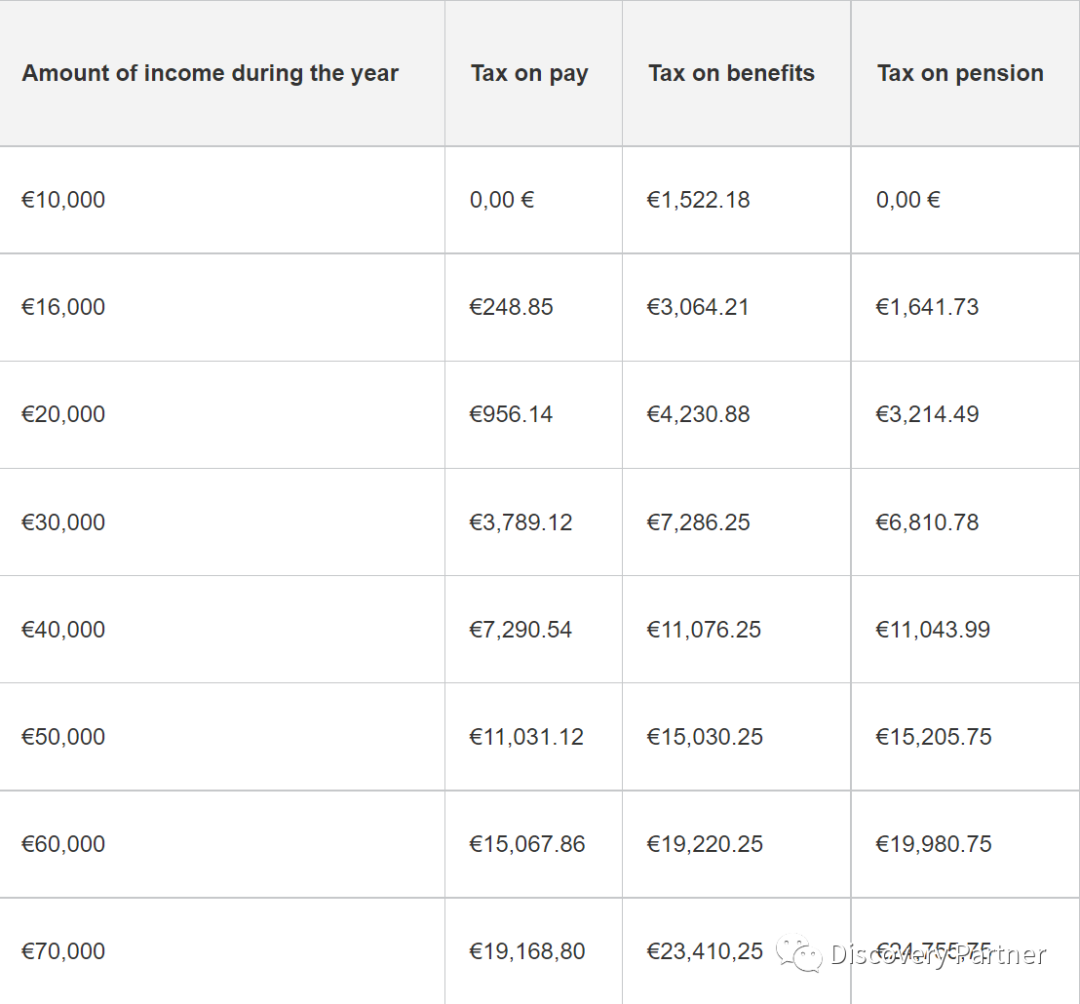Select the 'Tax on pay' column header
The height and width of the screenshot is (1004, 1080).
(529, 73)
